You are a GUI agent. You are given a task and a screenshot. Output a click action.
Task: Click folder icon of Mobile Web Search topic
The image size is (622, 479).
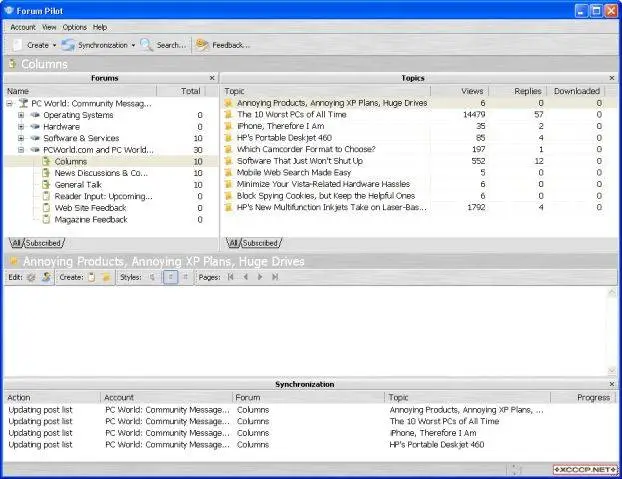(x=228, y=172)
